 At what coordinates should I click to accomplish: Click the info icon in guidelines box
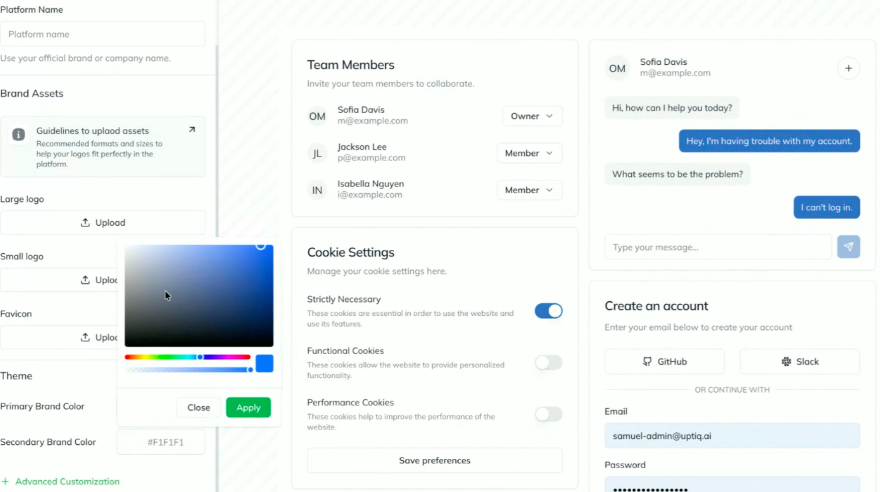click(x=18, y=134)
